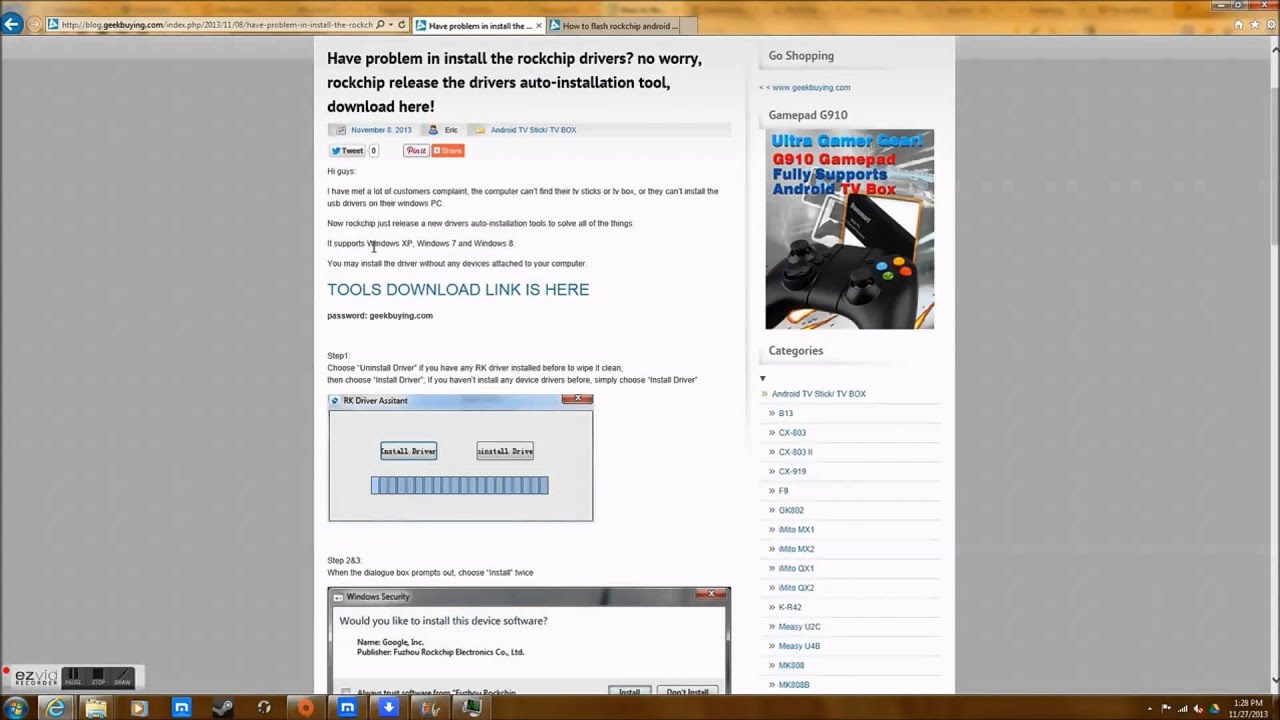Click the greyed Forward arrow button
The width and height of the screenshot is (1280, 720).
[35, 25]
